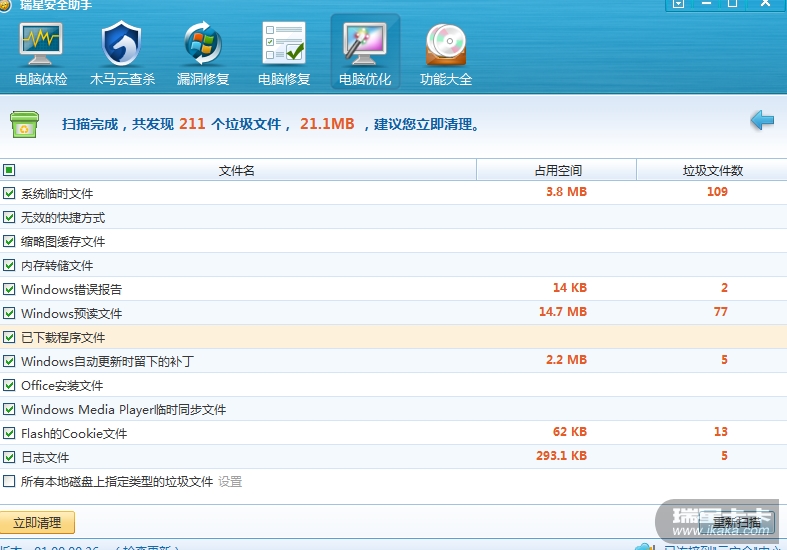Open 设置 link for disk file types
Screen dimensions: 787x550
click(x=230, y=482)
